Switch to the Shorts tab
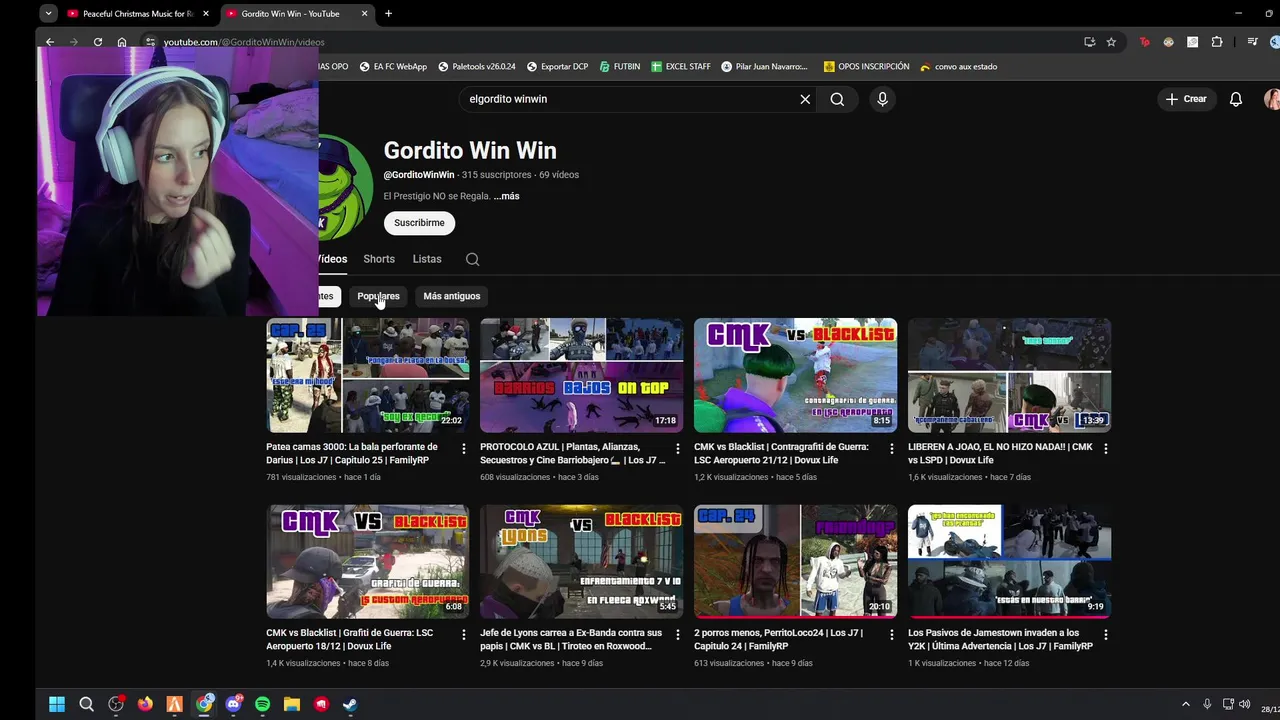 (x=379, y=259)
